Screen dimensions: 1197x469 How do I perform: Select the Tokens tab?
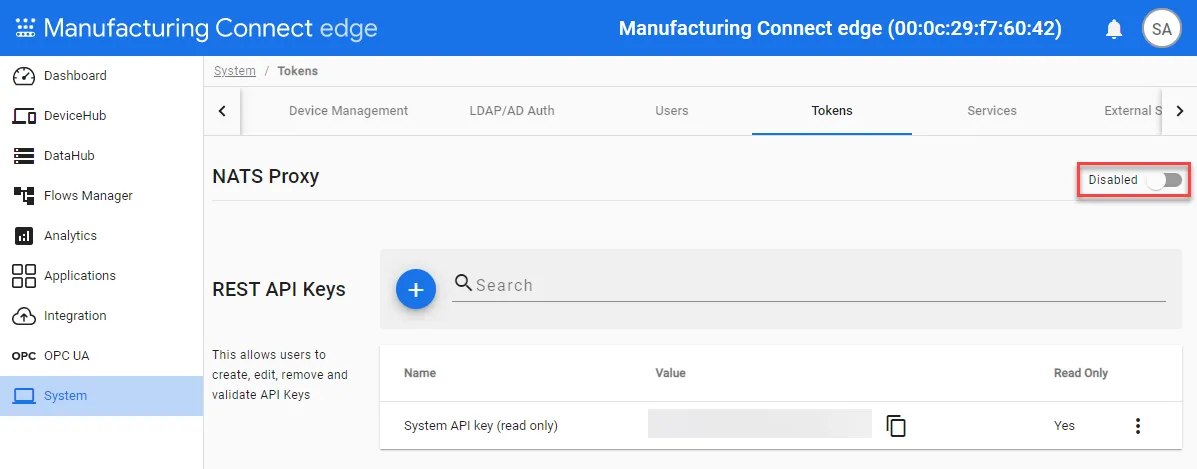[x=832, y=111]
